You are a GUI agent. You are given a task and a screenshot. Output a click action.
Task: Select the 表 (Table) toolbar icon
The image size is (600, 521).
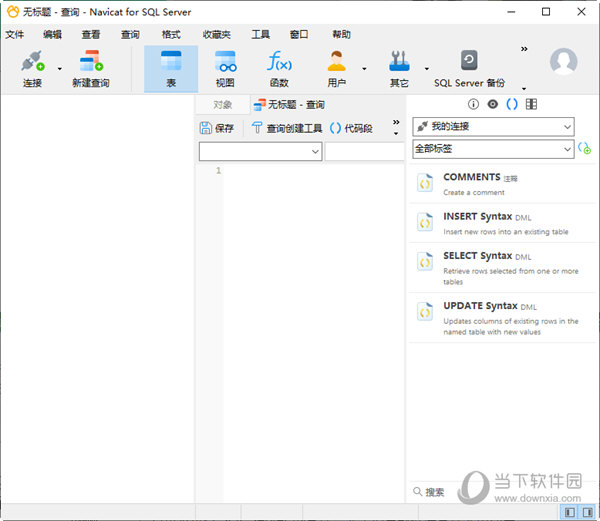pos(171,66)
